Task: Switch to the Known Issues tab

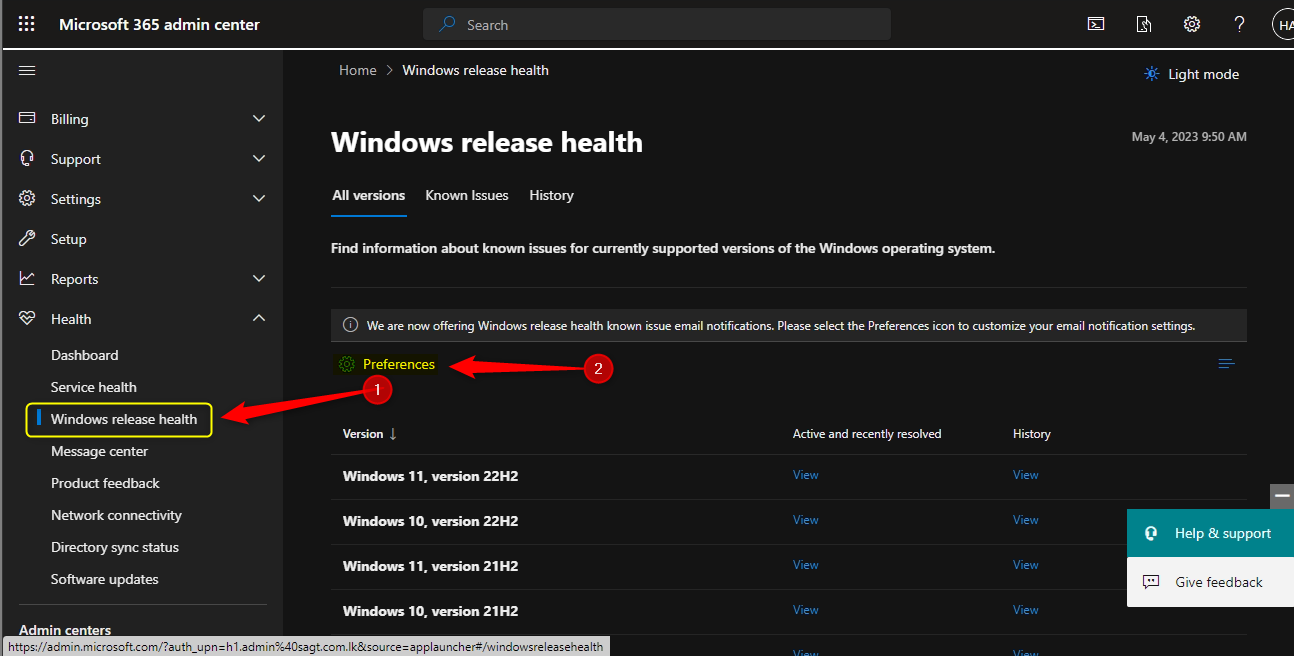Action: click(467, 195)
